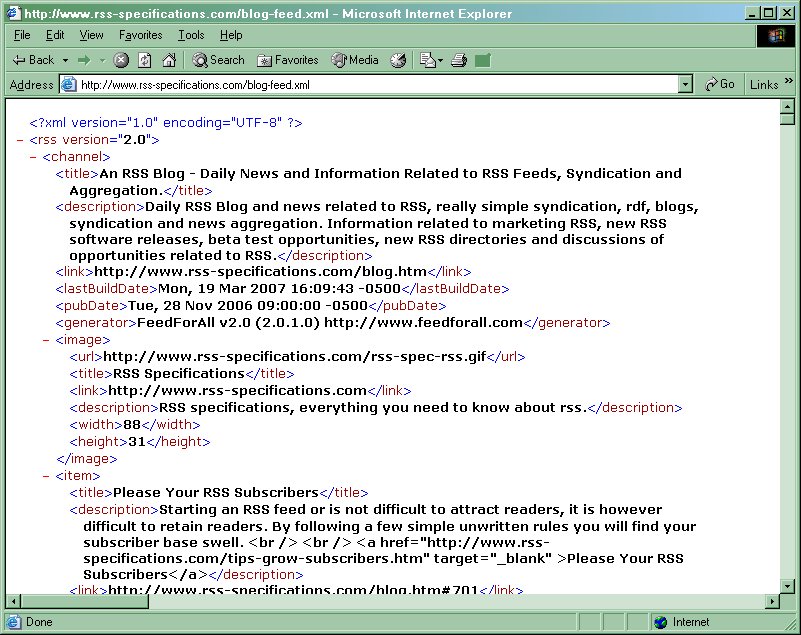Expand the address bar dropdown list
The width and height of the screenshot is (801, 635).
pos(685,85)
